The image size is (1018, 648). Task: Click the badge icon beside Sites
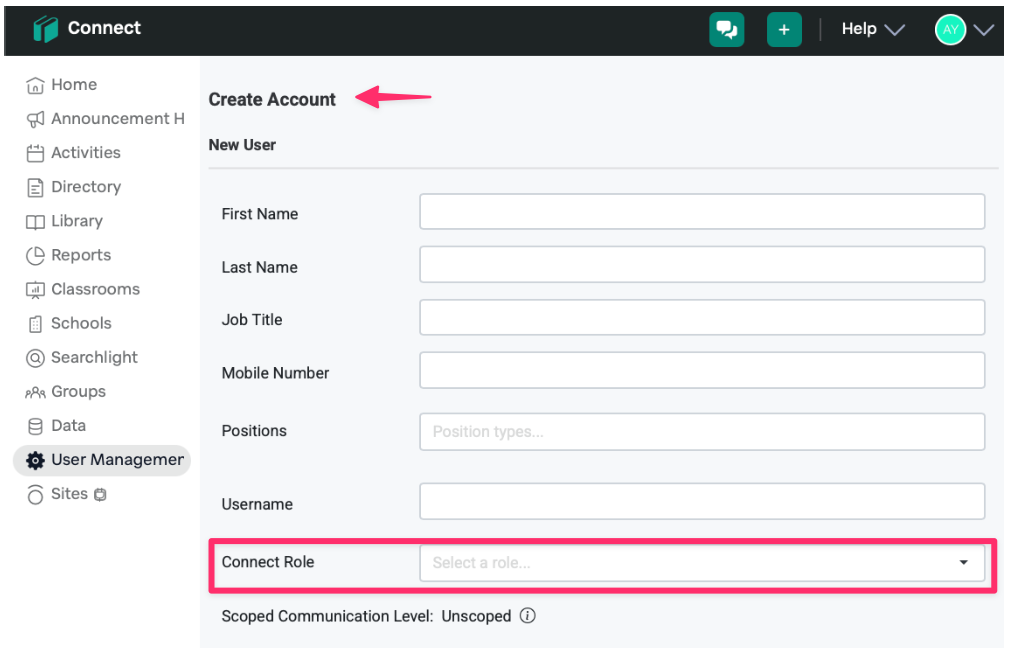[100, 495]
